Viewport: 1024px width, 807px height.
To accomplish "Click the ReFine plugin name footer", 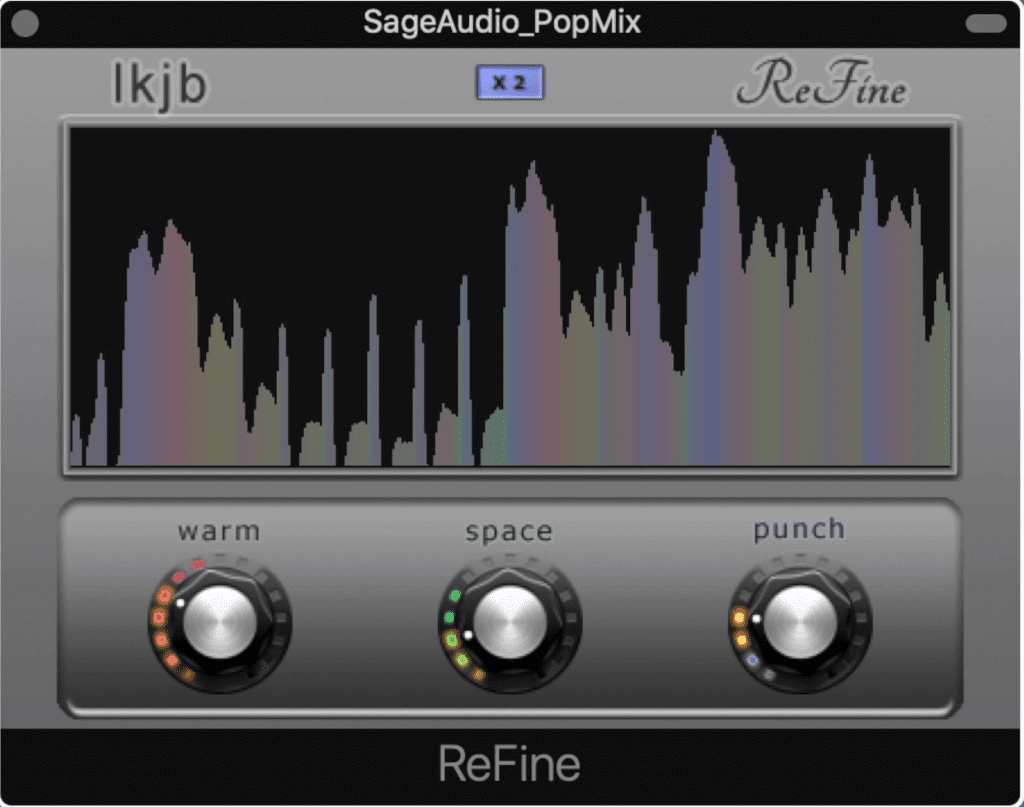I will click(x=509, y=763).
